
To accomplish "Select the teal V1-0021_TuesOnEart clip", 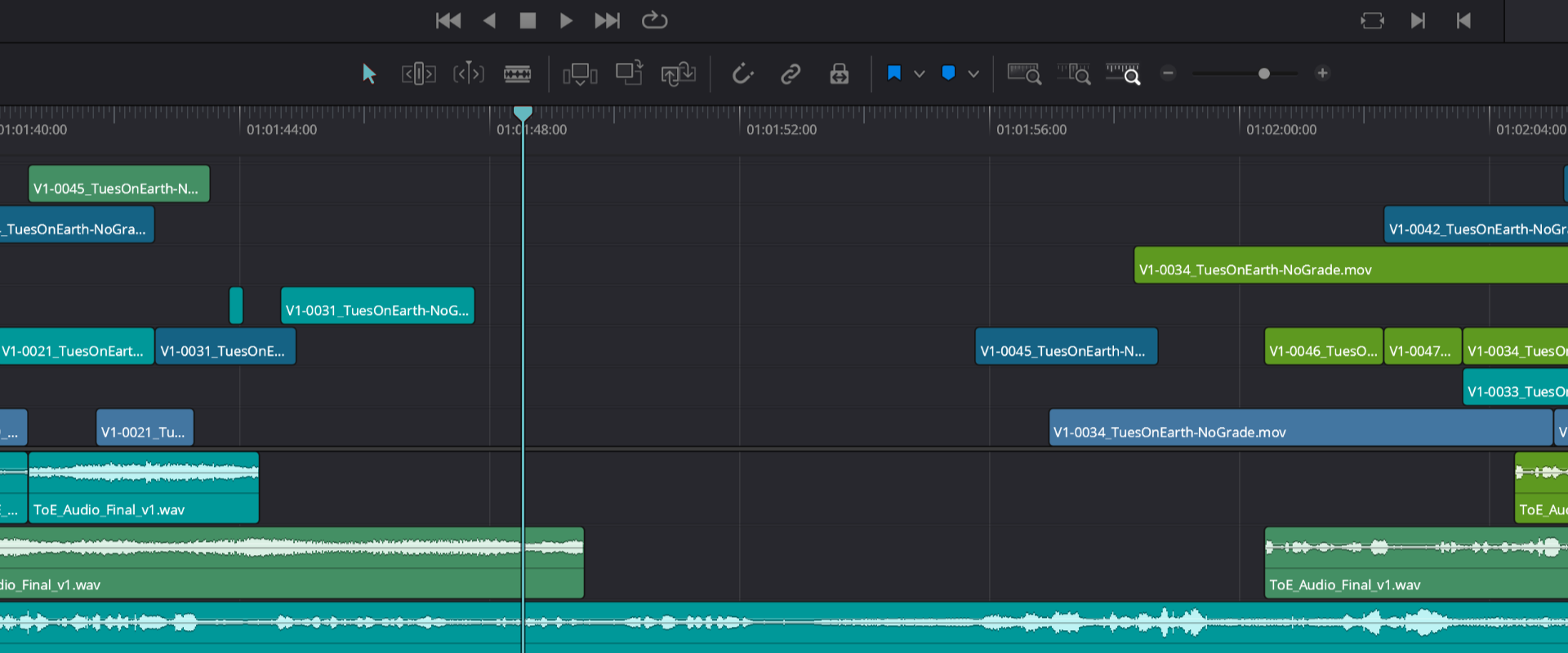I will point(77,347).
